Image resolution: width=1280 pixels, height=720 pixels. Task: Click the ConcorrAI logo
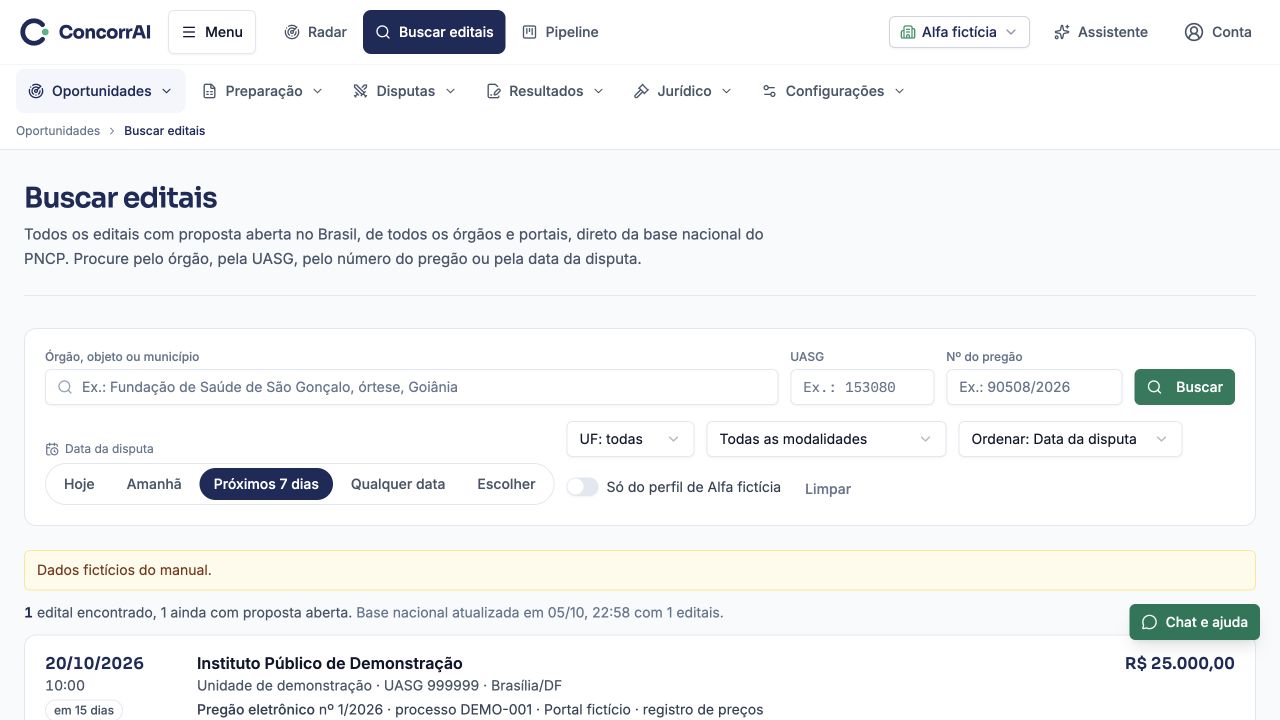point(86,32)
